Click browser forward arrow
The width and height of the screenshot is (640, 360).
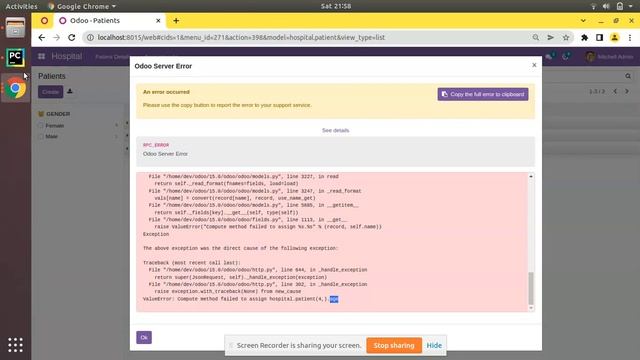point(56,38)
